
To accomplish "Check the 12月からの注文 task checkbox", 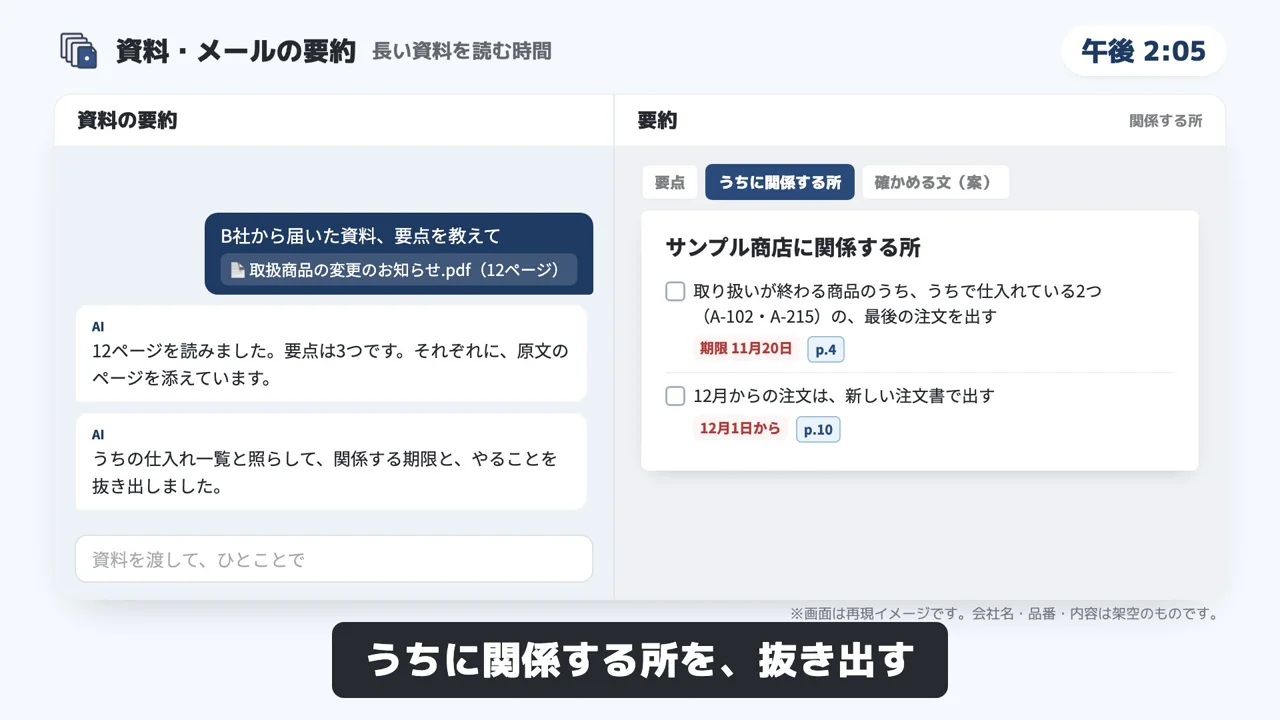I will point(675,396).
